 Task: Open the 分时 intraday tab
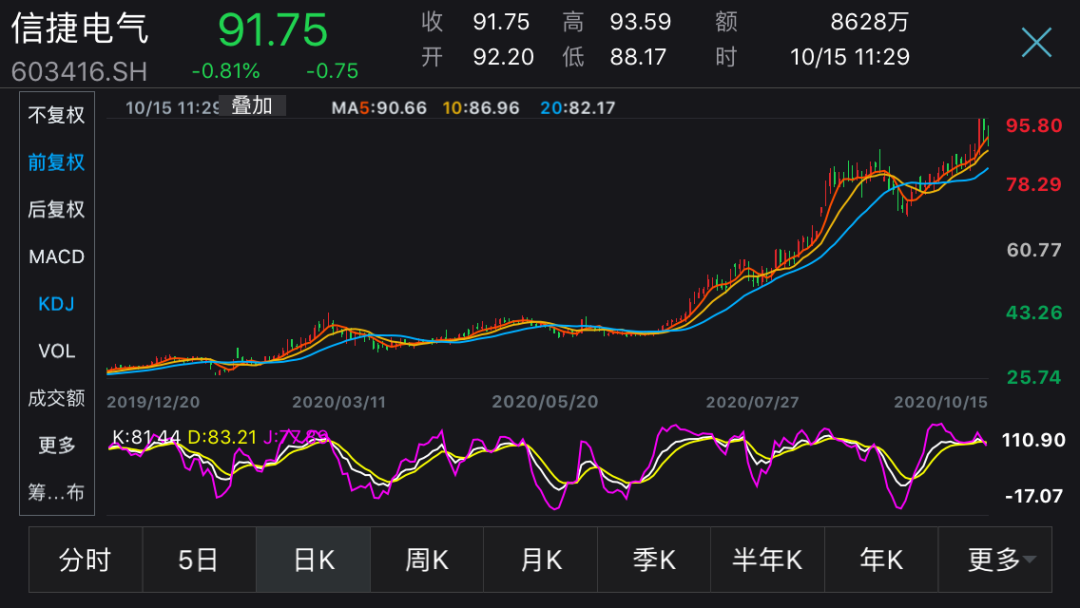(85, 560)
